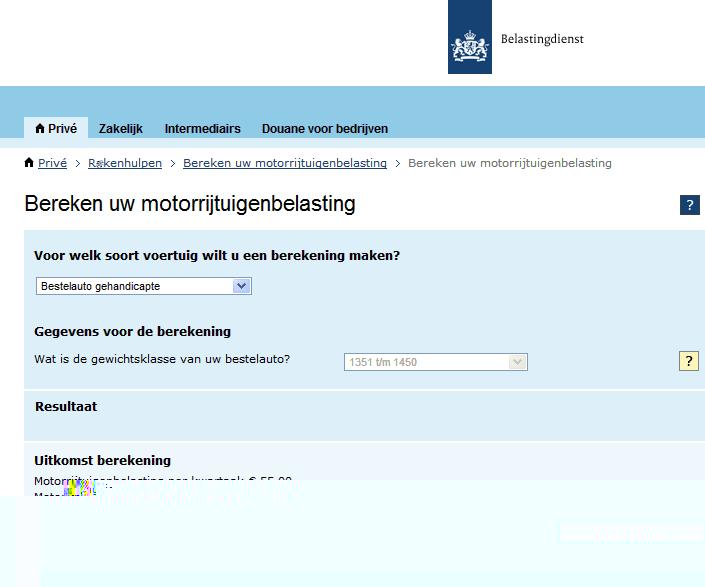Follow the Rekenhulpen breadcrumb link
The width and height of the screenshot is (705, 587).
[125, 163]
